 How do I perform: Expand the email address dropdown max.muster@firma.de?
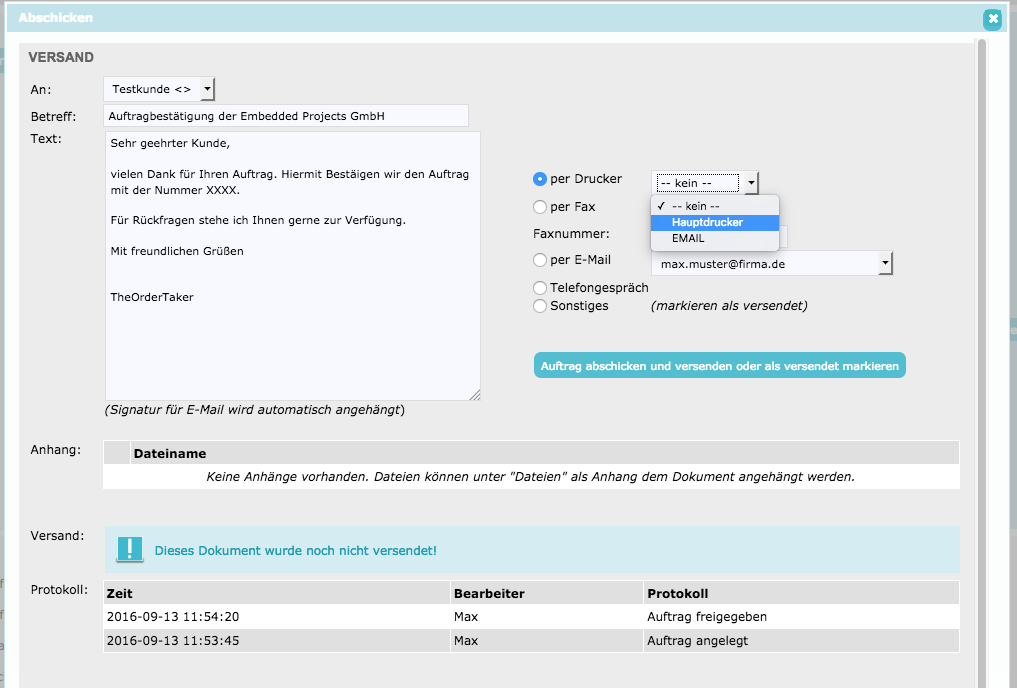point(884,263)
